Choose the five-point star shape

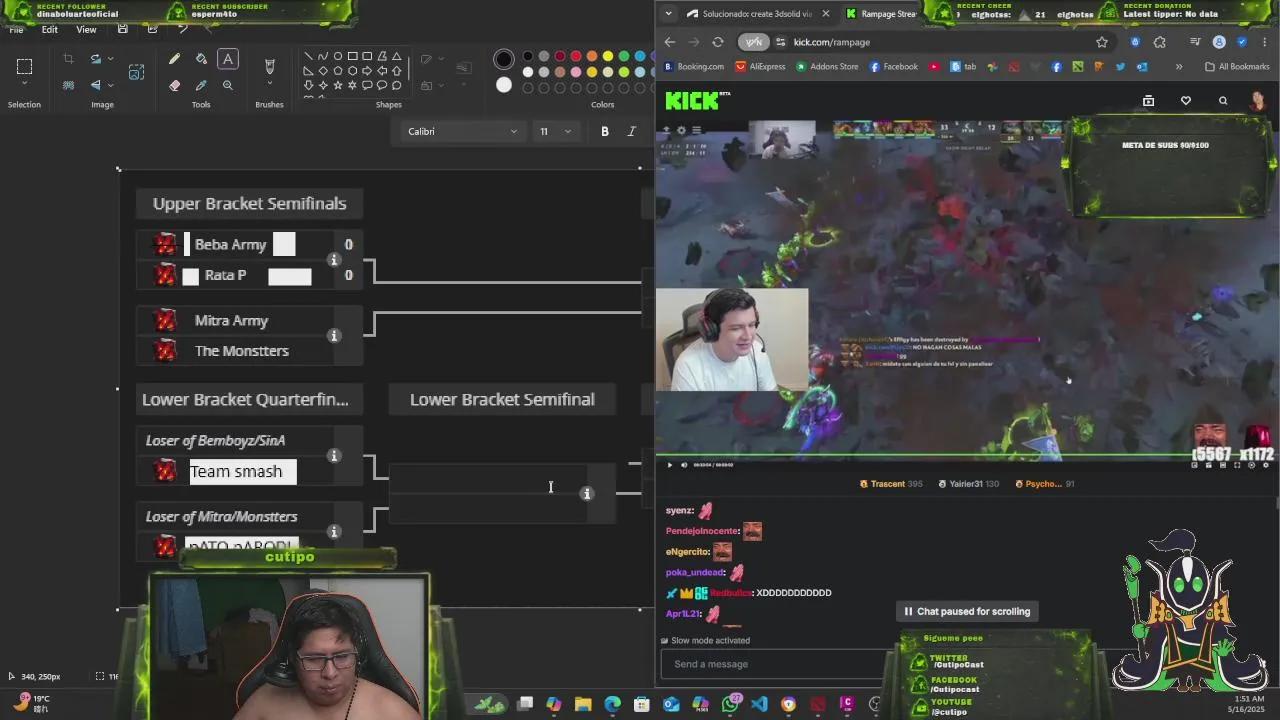337,85
